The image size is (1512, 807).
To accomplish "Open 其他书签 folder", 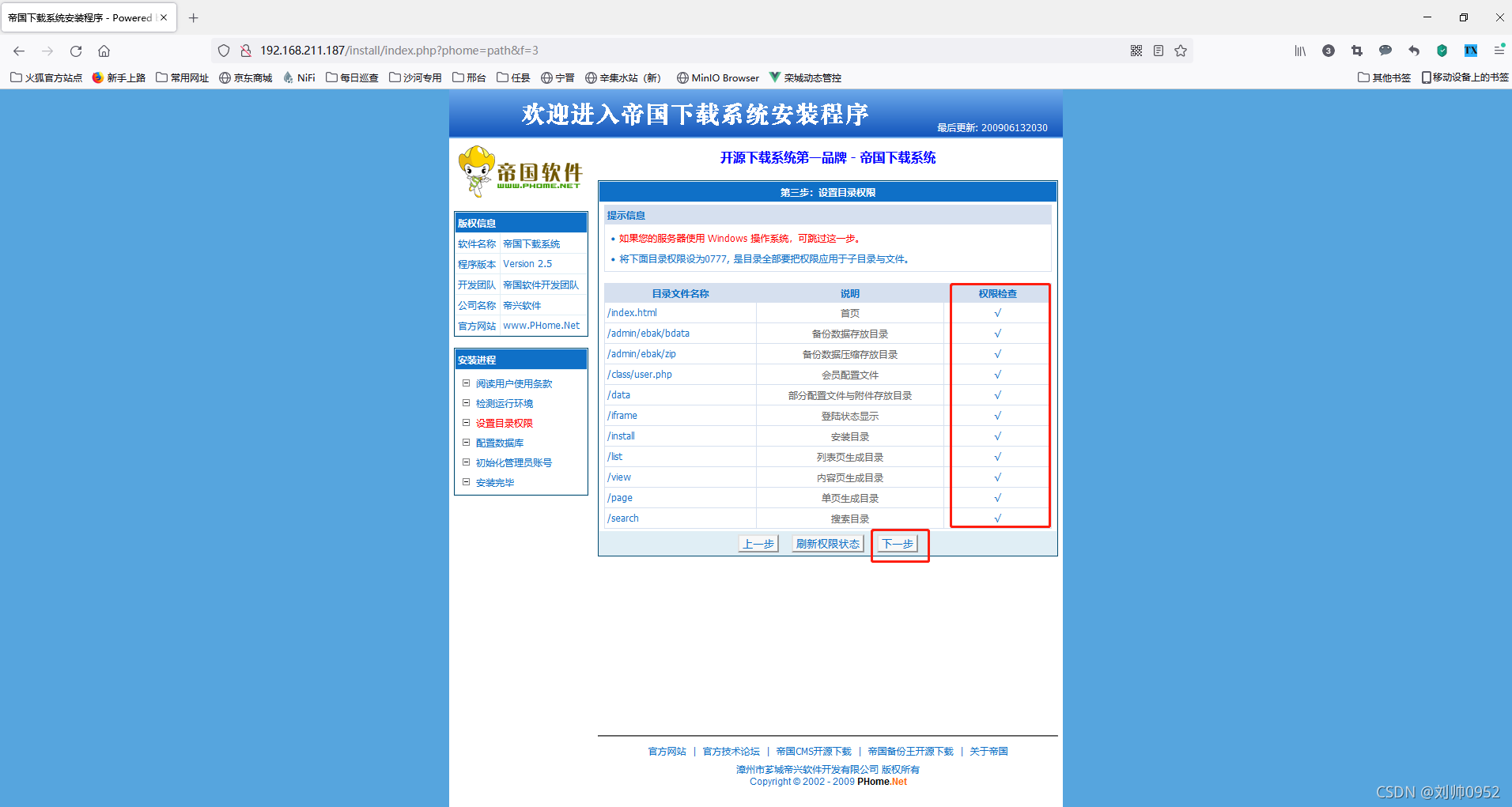I will (x=1384, y=77).
